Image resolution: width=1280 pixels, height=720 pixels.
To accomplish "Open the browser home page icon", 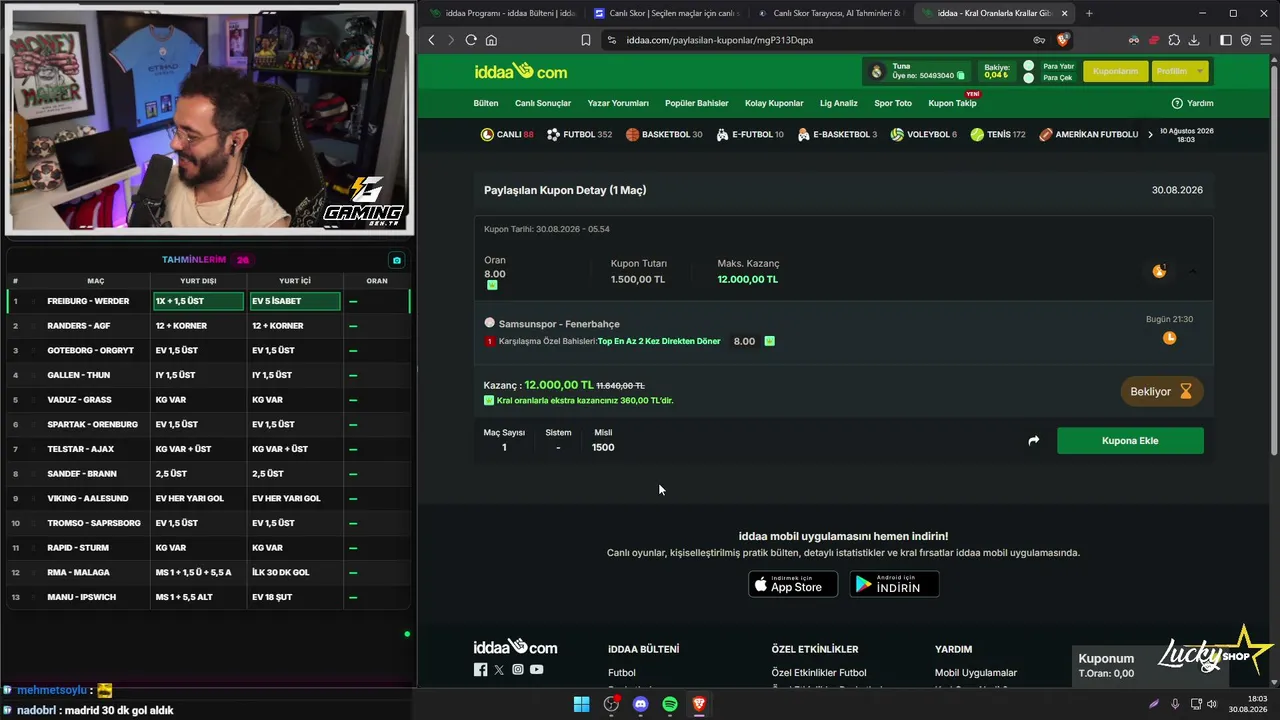I will pos(491,40).
